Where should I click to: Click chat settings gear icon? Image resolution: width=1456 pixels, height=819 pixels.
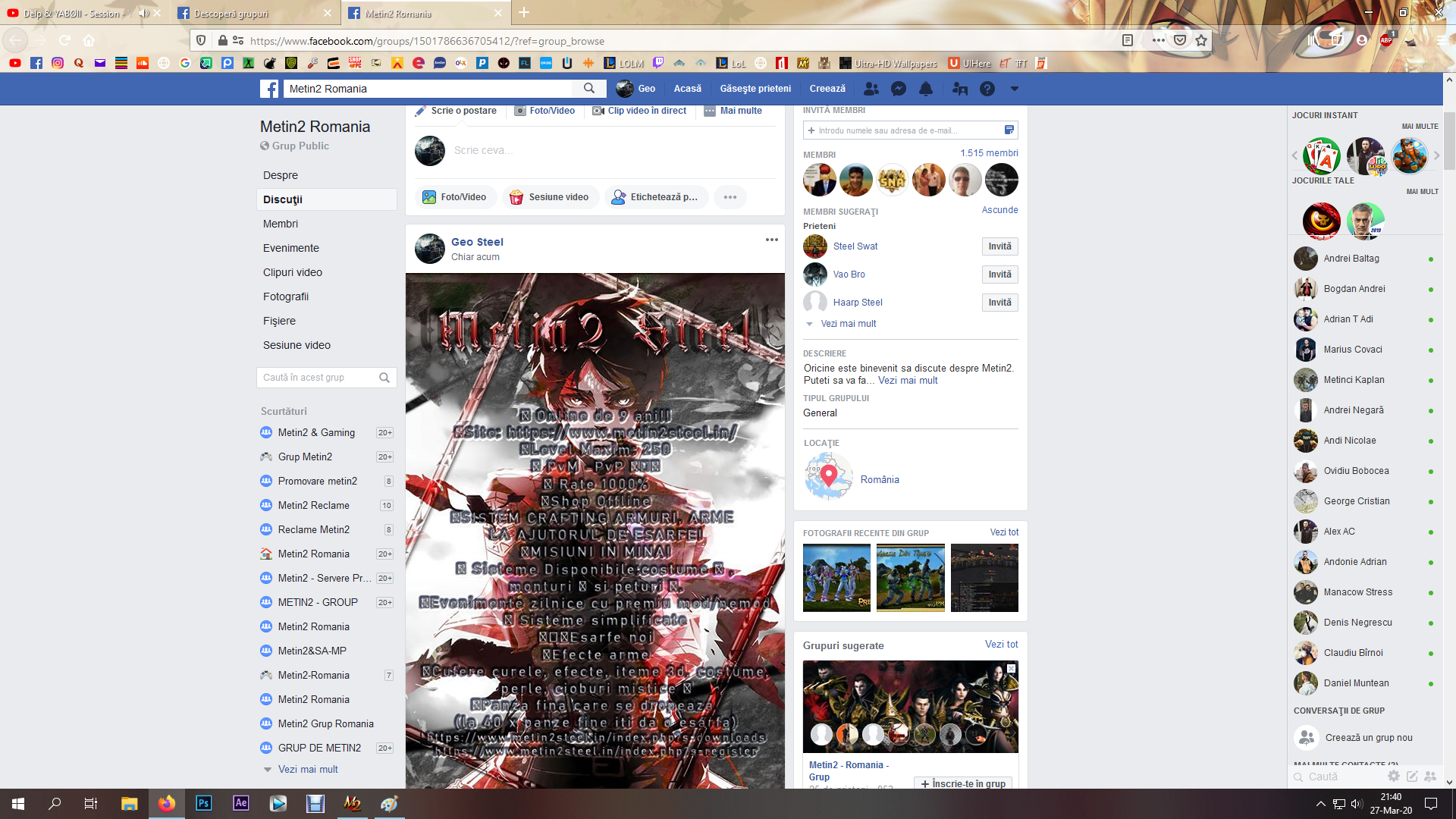(x=1393, y=776)
